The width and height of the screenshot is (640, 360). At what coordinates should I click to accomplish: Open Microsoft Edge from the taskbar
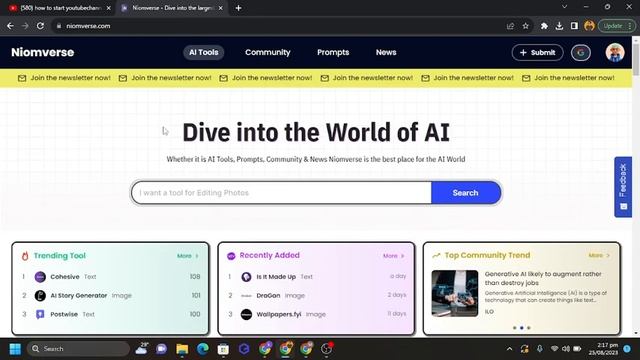(202, 349)
